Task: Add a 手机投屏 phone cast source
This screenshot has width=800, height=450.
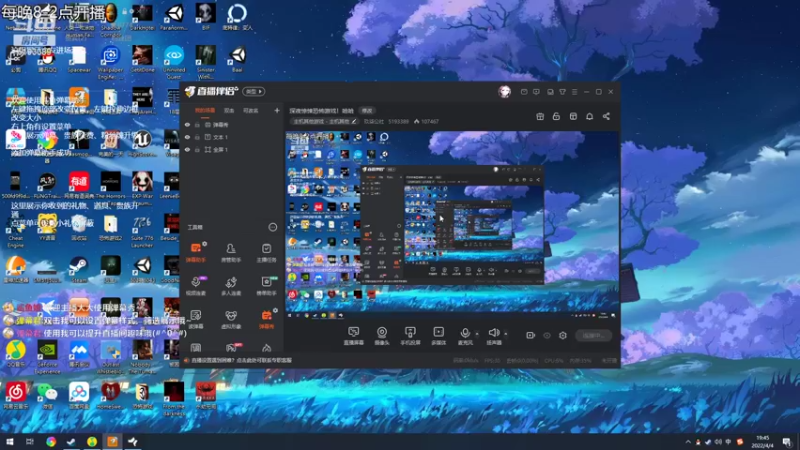Action: pyautogui.click(x=410, y=336)
